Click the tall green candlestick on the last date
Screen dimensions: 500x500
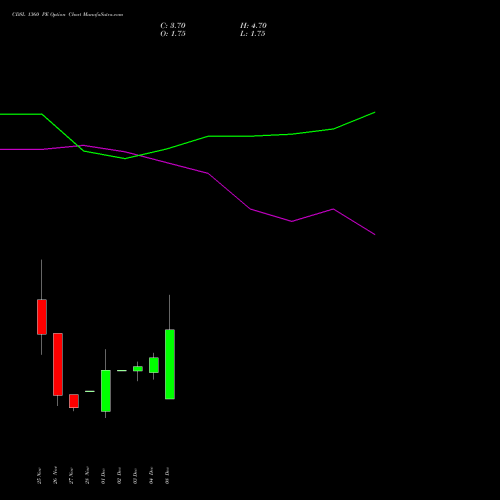point(170,364)
